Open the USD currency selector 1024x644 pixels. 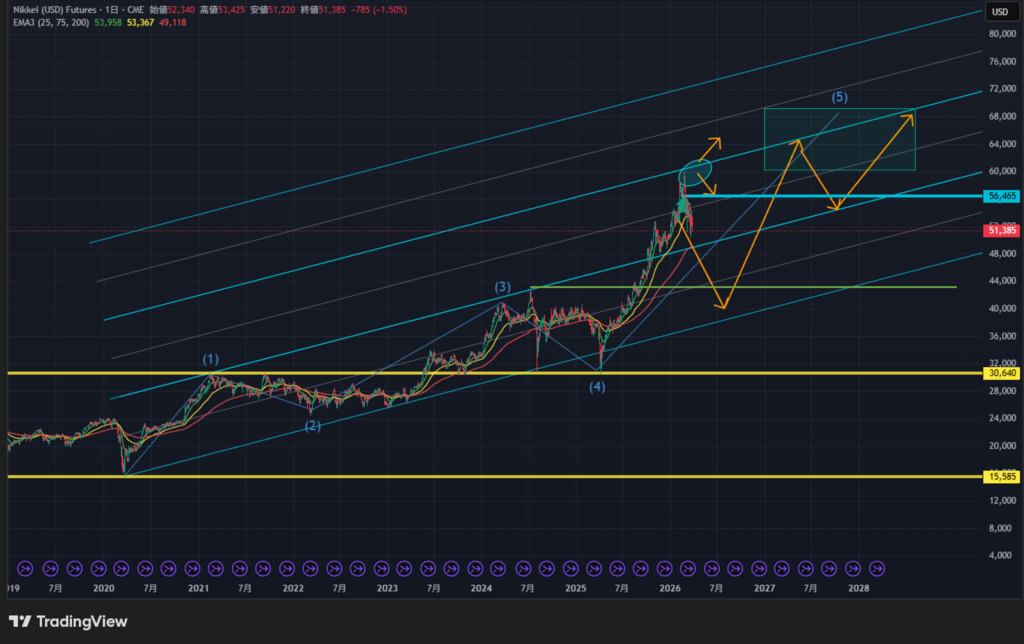coord(999,12)
